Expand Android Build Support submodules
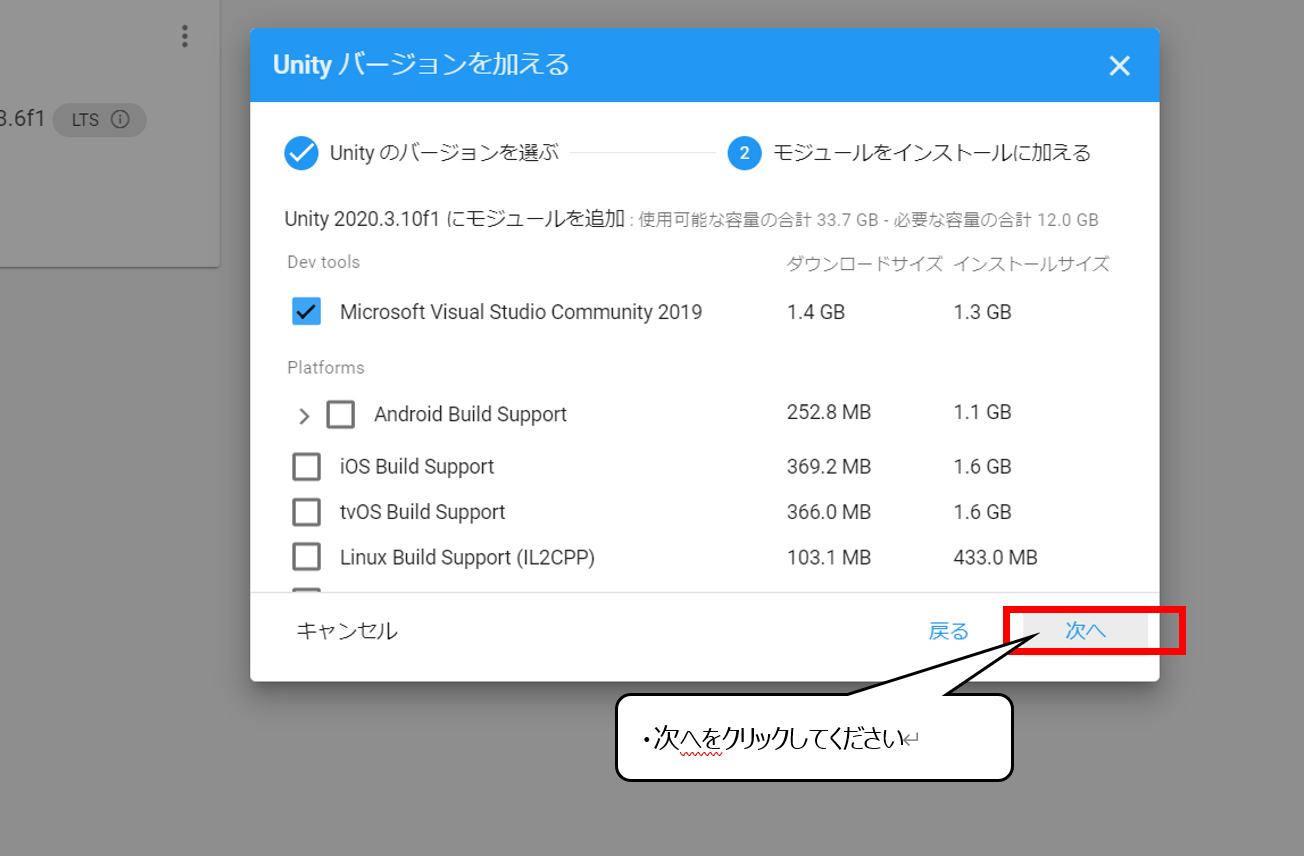The width and height of the screenshot is (1304, 856). coord(304,416)
